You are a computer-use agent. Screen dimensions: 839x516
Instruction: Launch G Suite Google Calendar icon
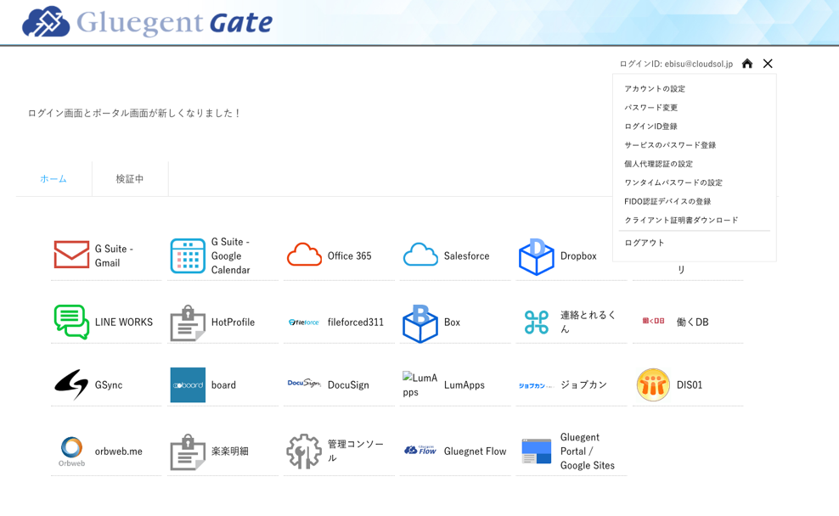pos(187,256)
